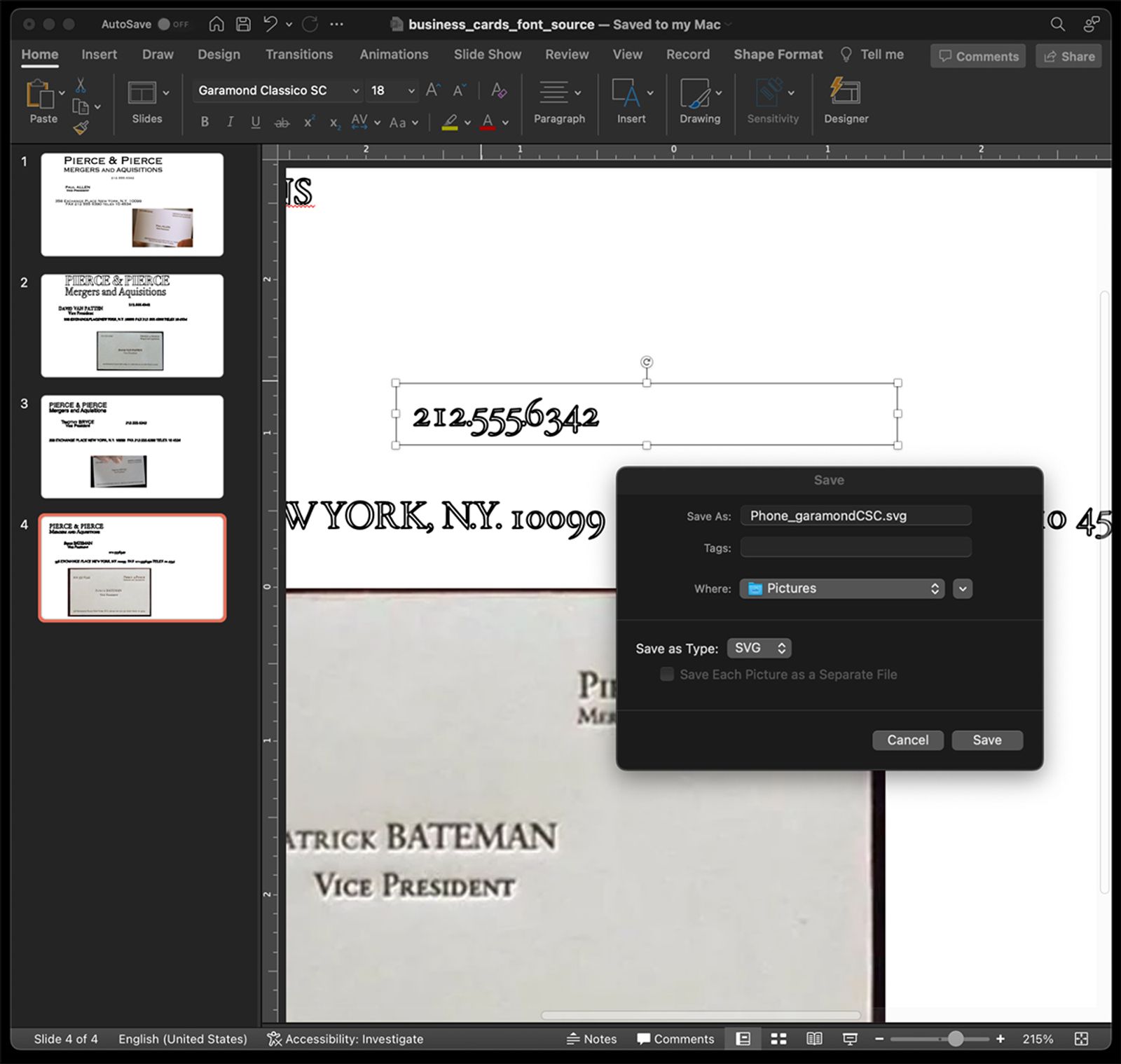
Task: Open the Garamond Classico SC font list
Action: coord(355,90)
